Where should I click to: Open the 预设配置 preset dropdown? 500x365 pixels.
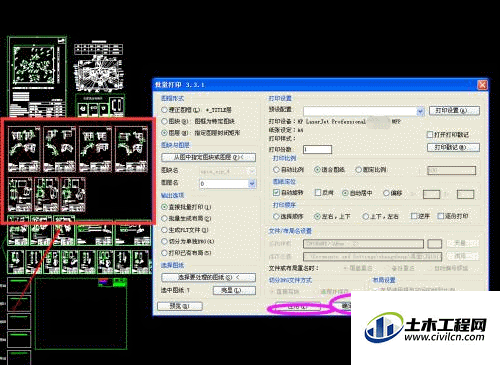(421, 111)
